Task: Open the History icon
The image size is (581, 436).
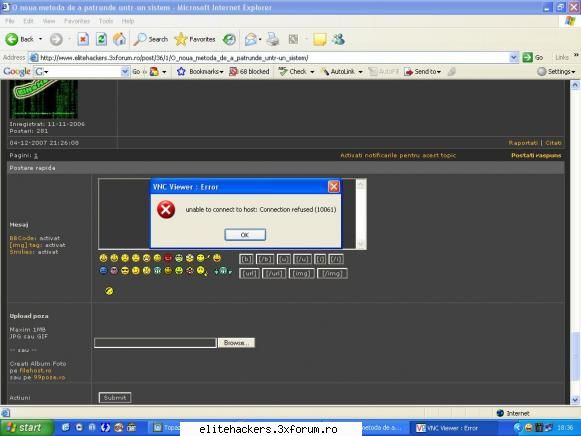Action: 229,39
